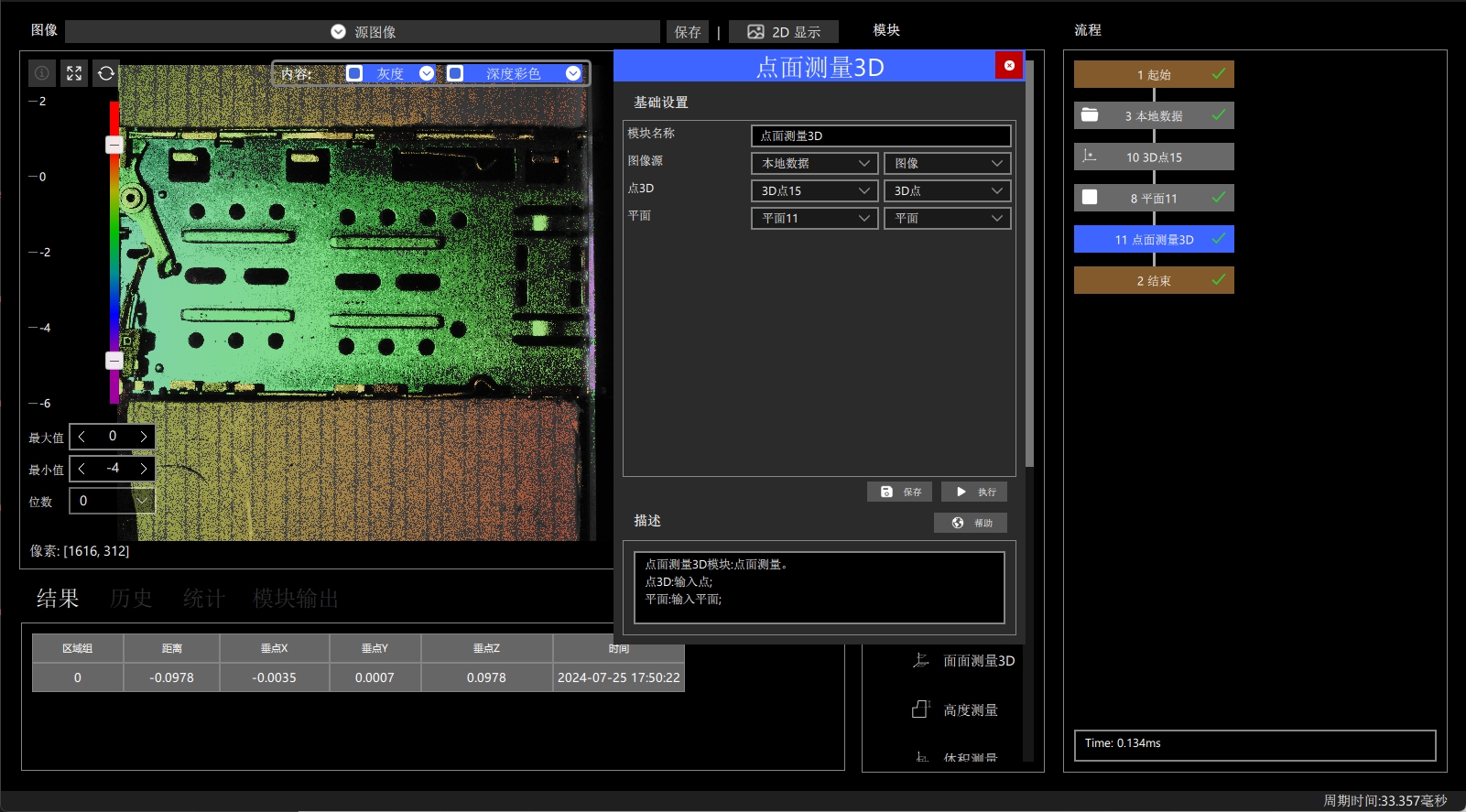The image size is (1466, 812).
Task: Switch to the 结果 tab
Action: (x=58, y=599)
